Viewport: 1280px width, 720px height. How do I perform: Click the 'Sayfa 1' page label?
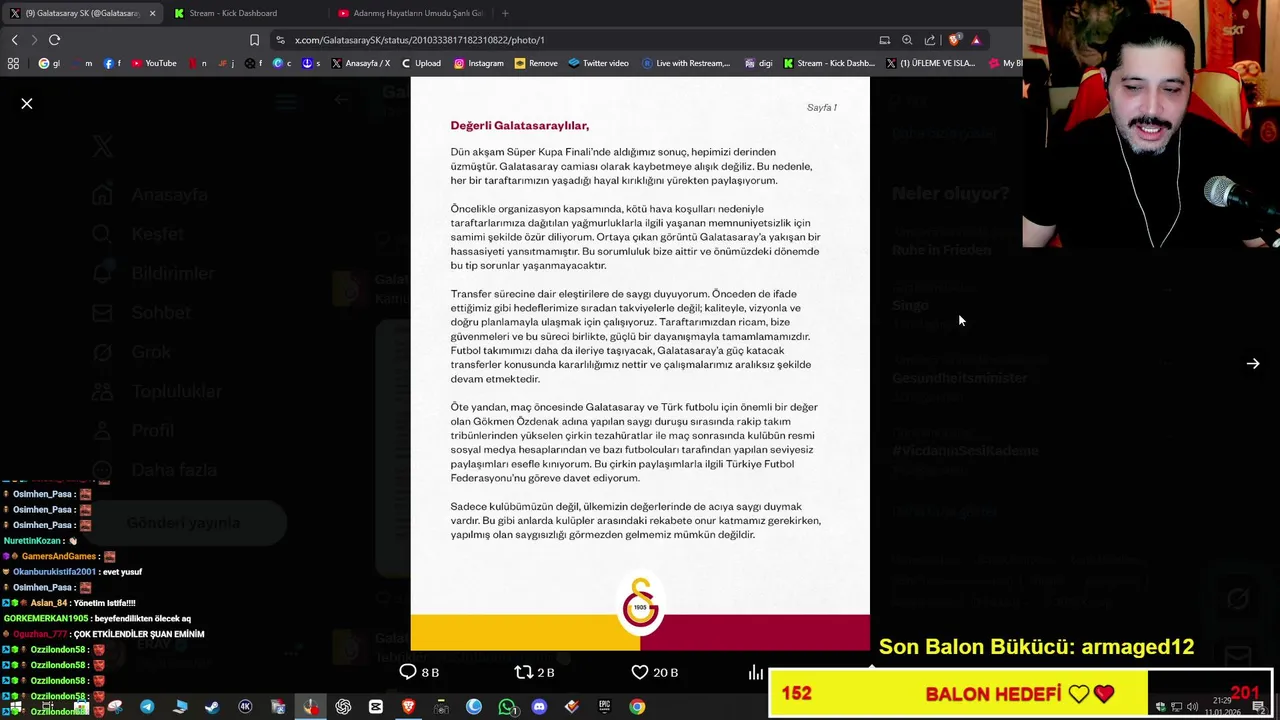[822, 107]
